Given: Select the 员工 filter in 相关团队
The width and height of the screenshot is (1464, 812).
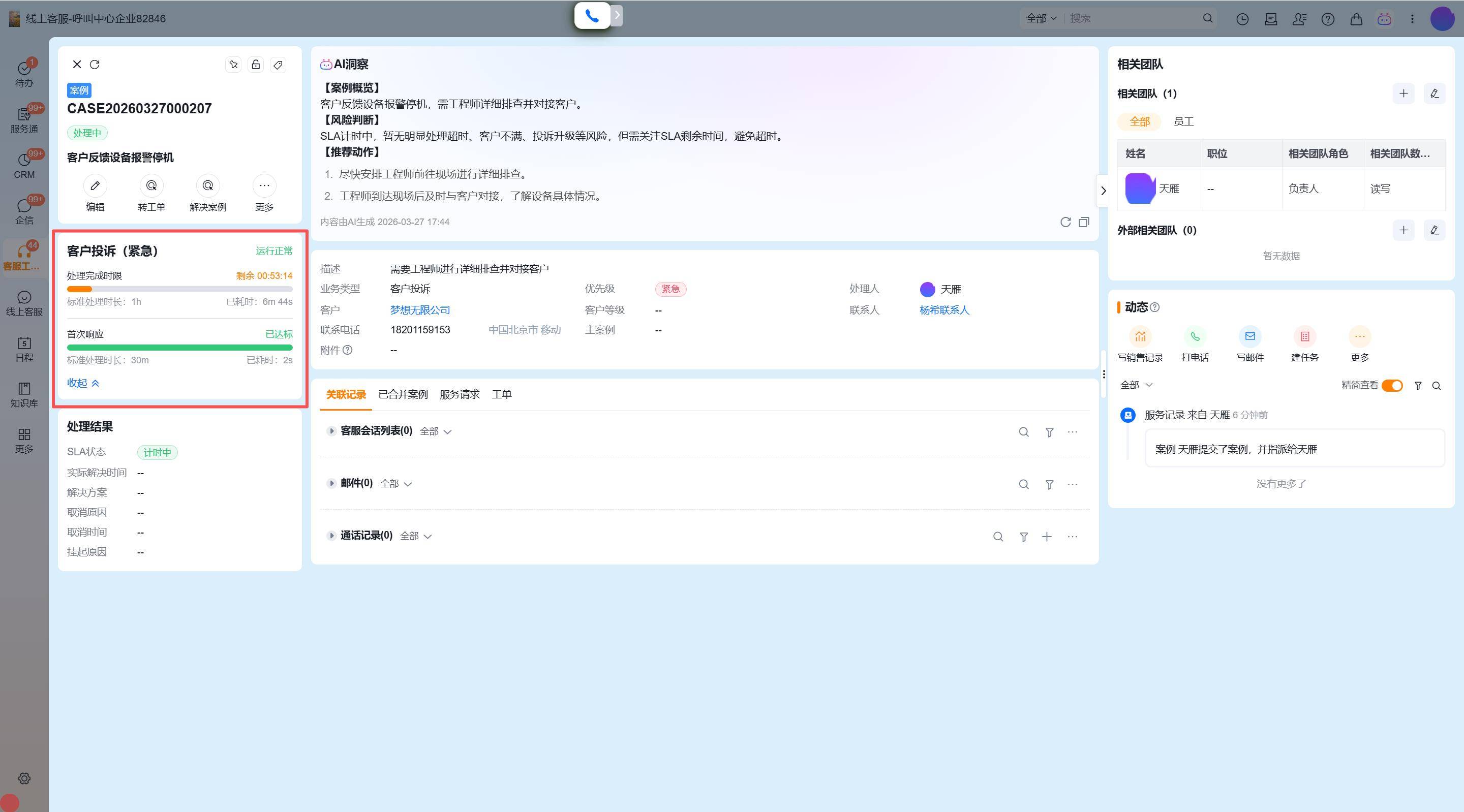Looking at the screenshot, I should tap(1183, 121).
